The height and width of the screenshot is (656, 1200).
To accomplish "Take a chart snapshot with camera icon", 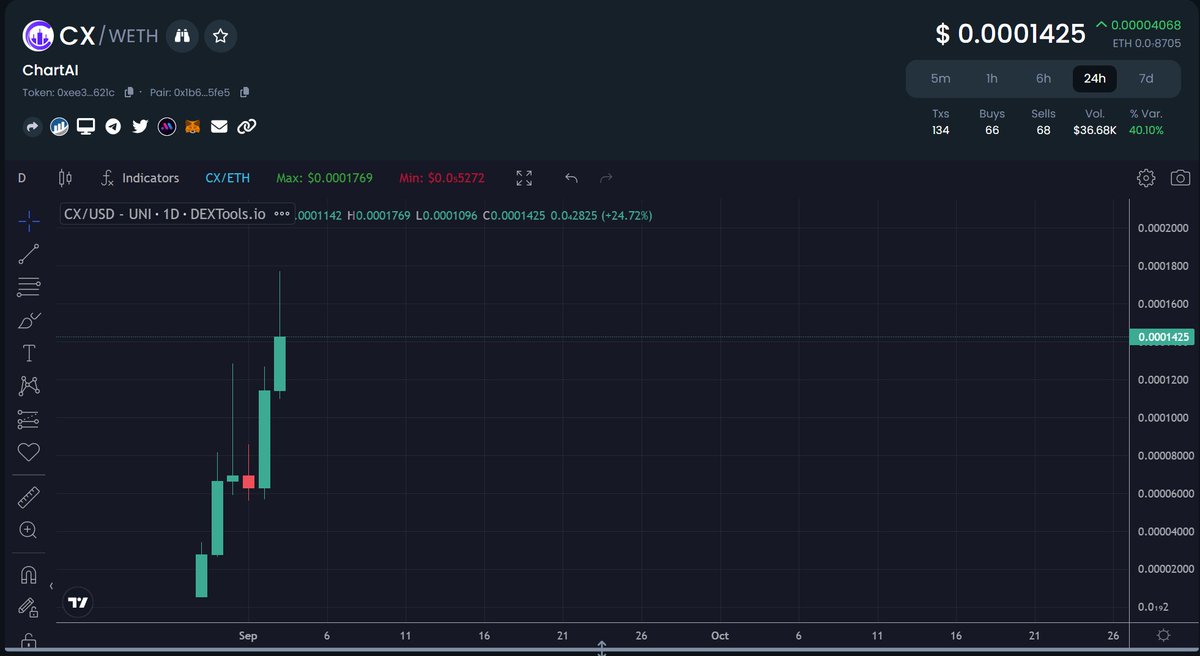I will [1180, 178].
